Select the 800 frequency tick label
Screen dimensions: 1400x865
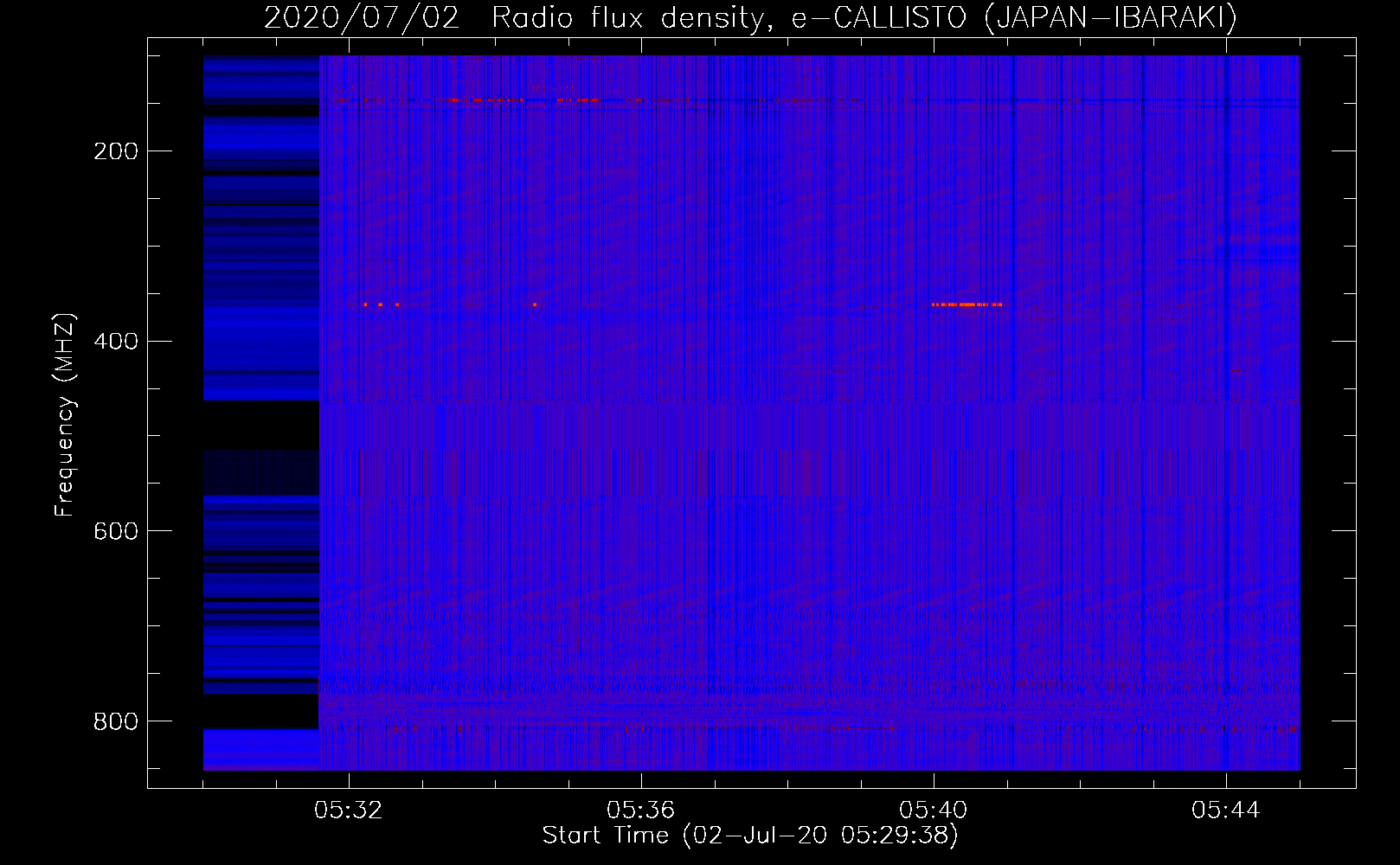click(x=116, y=721)
